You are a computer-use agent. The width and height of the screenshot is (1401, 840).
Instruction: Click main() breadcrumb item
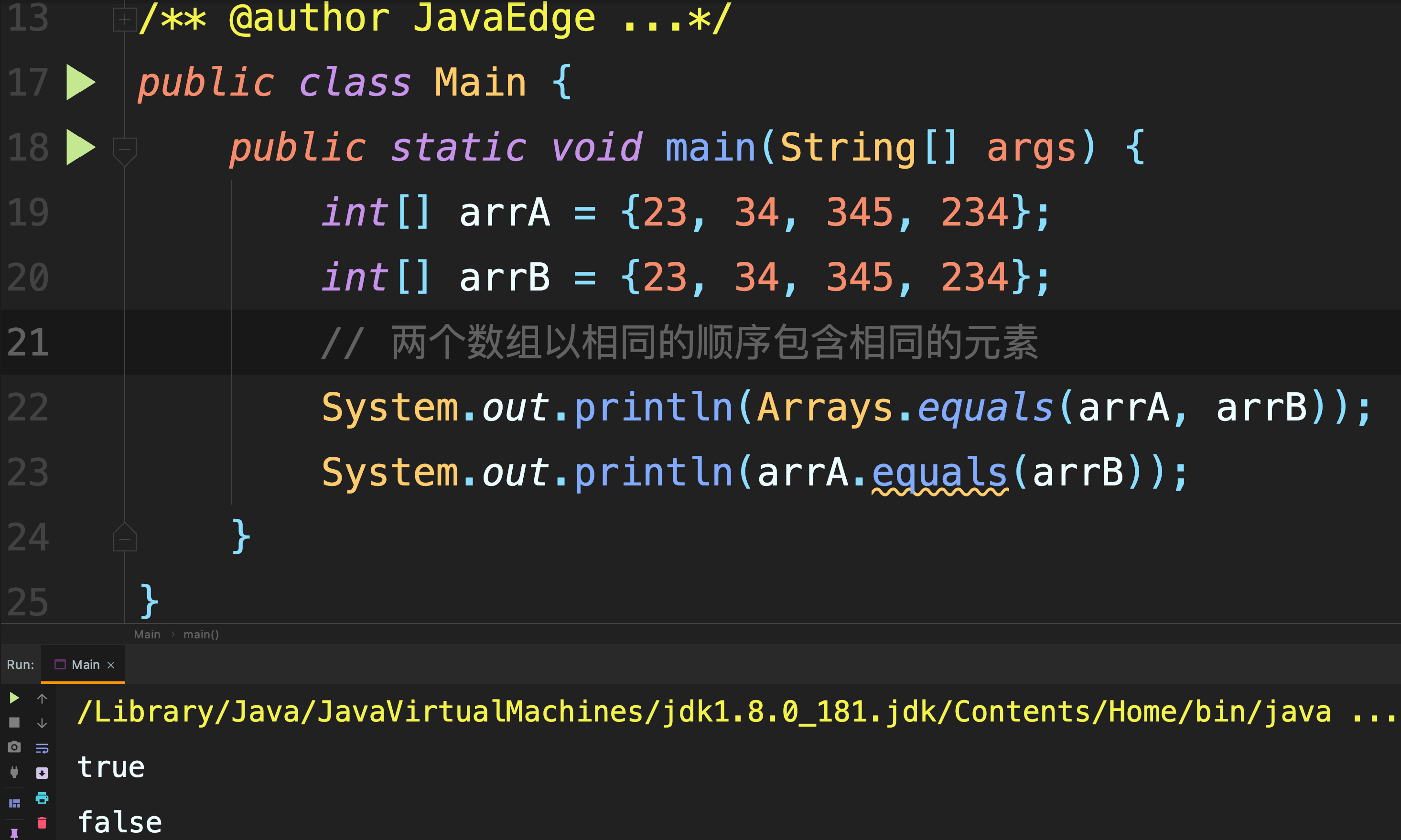pos(201,635)
